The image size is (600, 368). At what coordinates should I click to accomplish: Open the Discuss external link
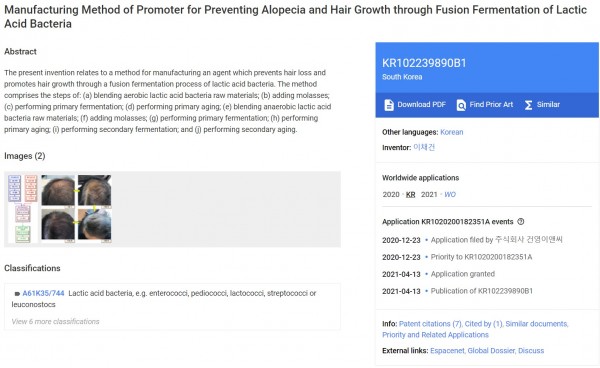(531, 351)
